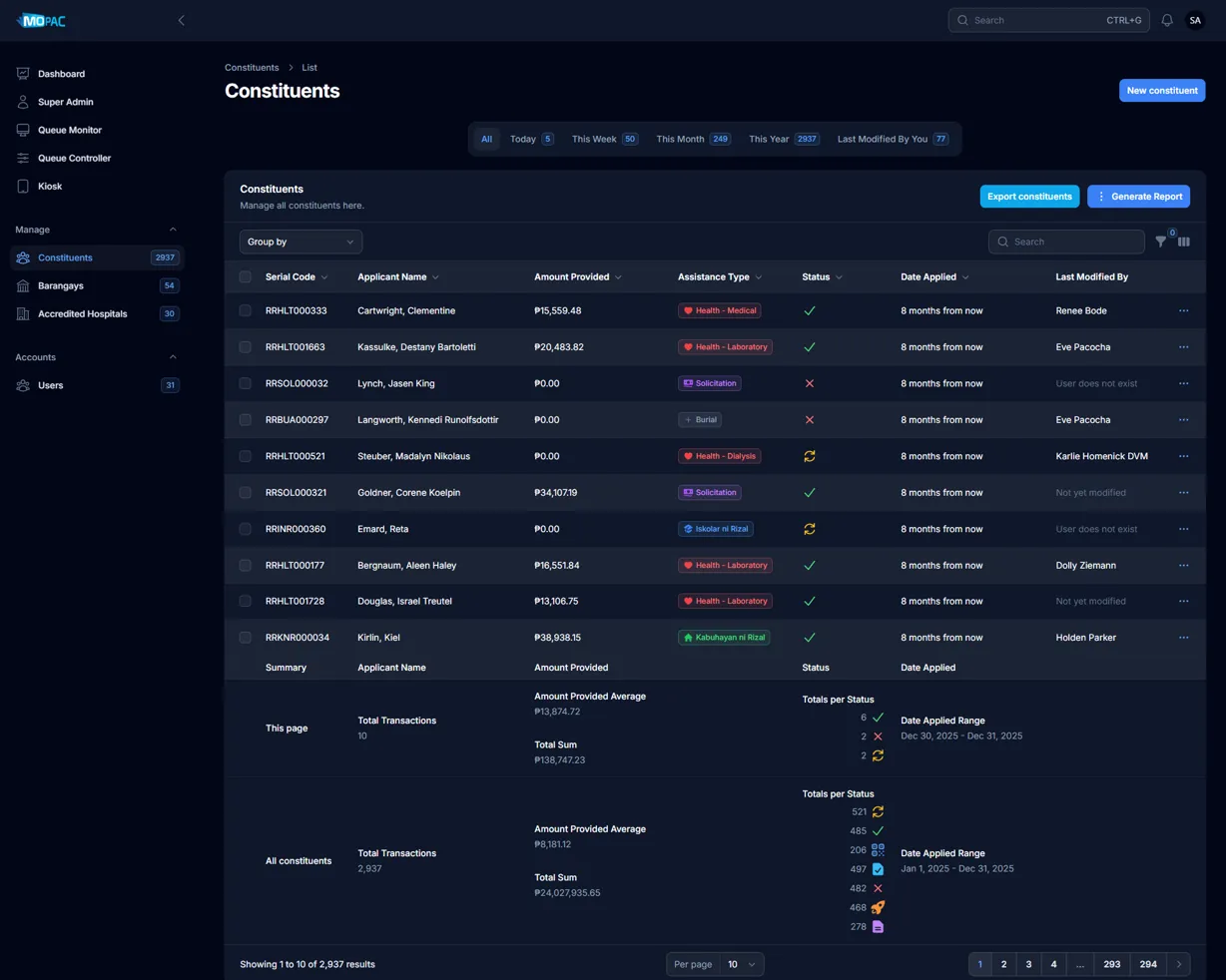Image resolution: width=1226 pixels, height=980 pixels.
Task: Click the Export constituents button
Action: coord(1029,197)
